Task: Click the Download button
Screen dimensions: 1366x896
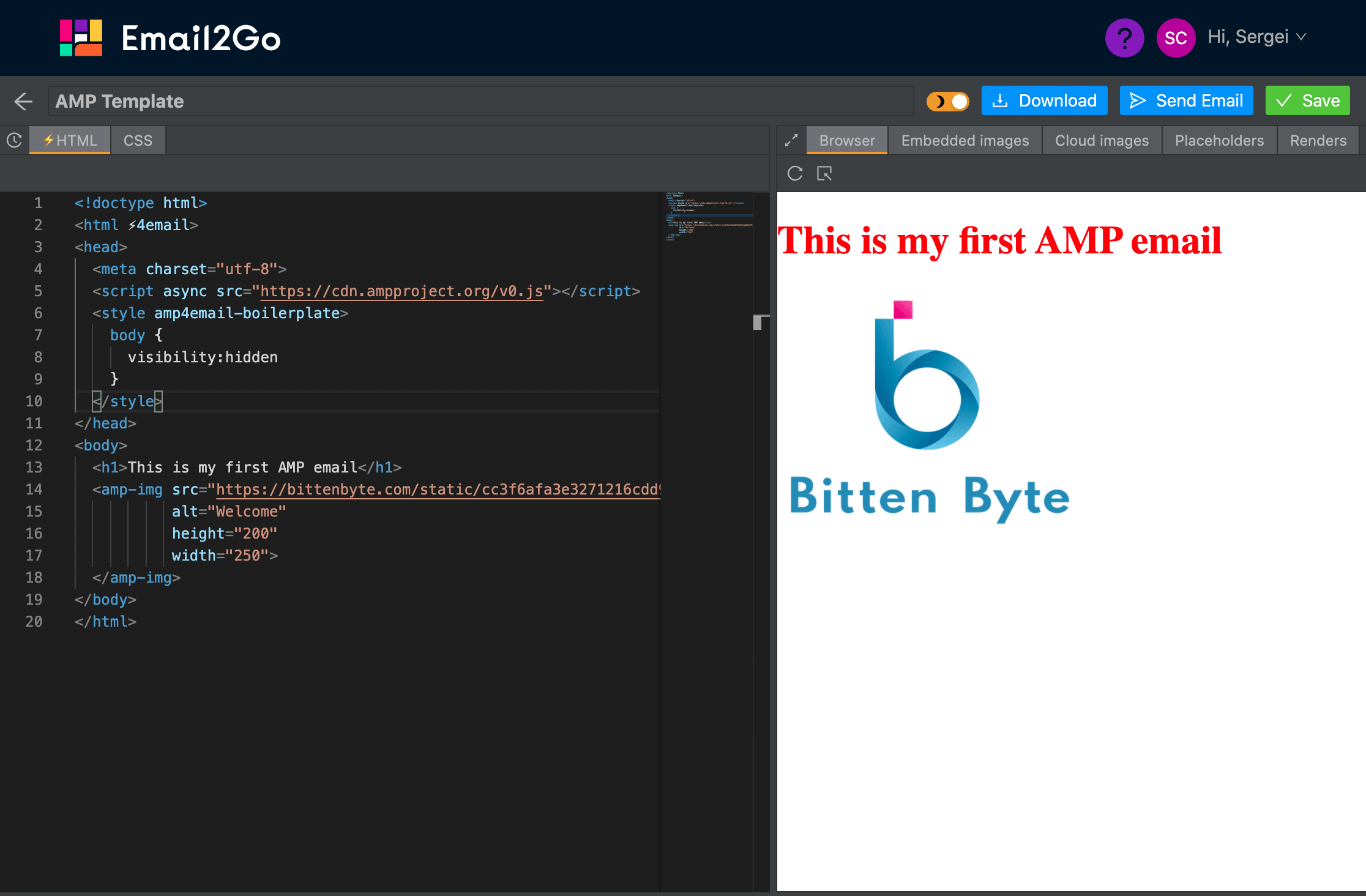Action: click(x=1046, y=100)
